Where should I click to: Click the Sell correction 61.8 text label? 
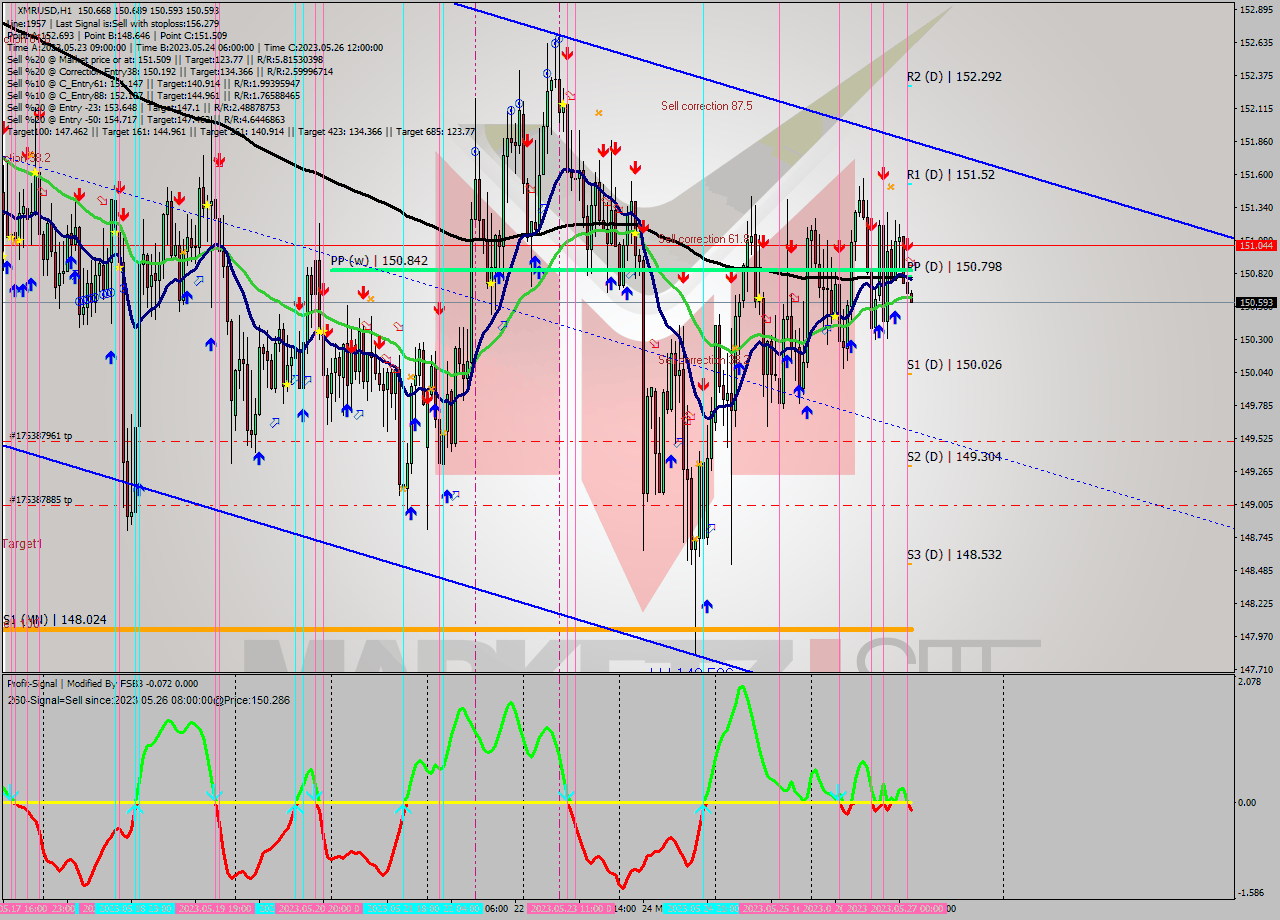click(704, 240)
